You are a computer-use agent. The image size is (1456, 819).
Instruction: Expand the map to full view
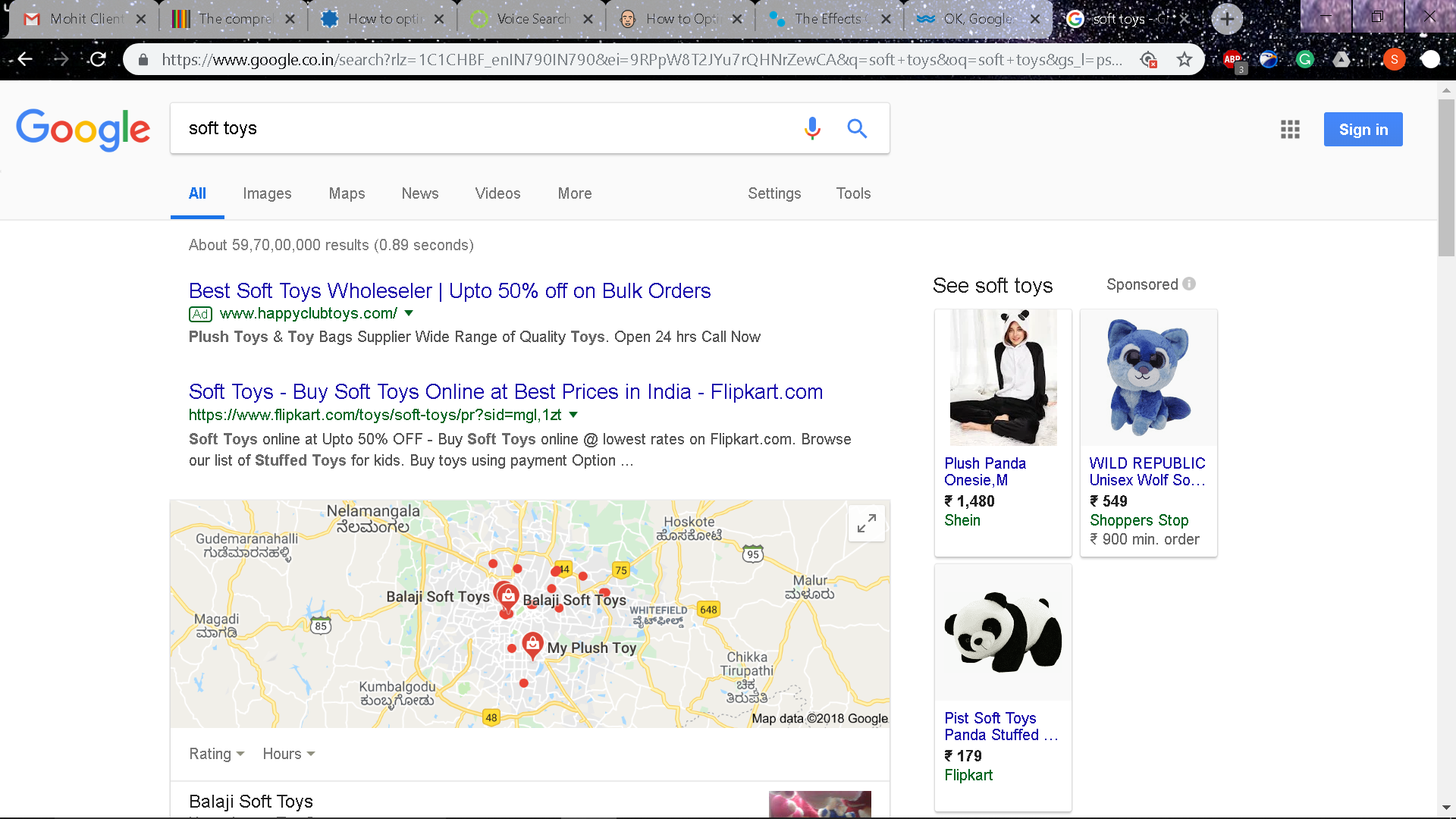(867, 523)
